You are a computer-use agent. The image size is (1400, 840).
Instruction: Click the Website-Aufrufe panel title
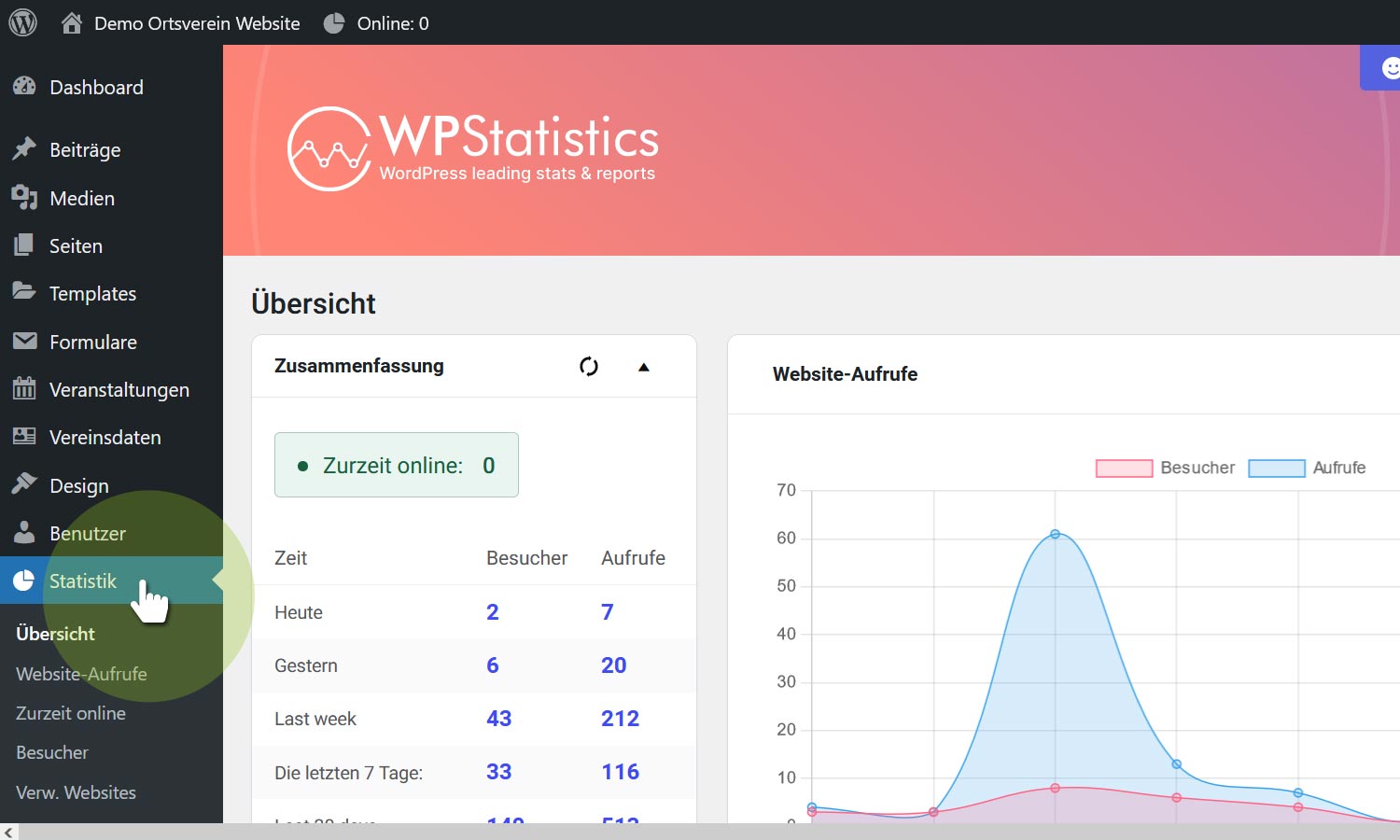846,374
